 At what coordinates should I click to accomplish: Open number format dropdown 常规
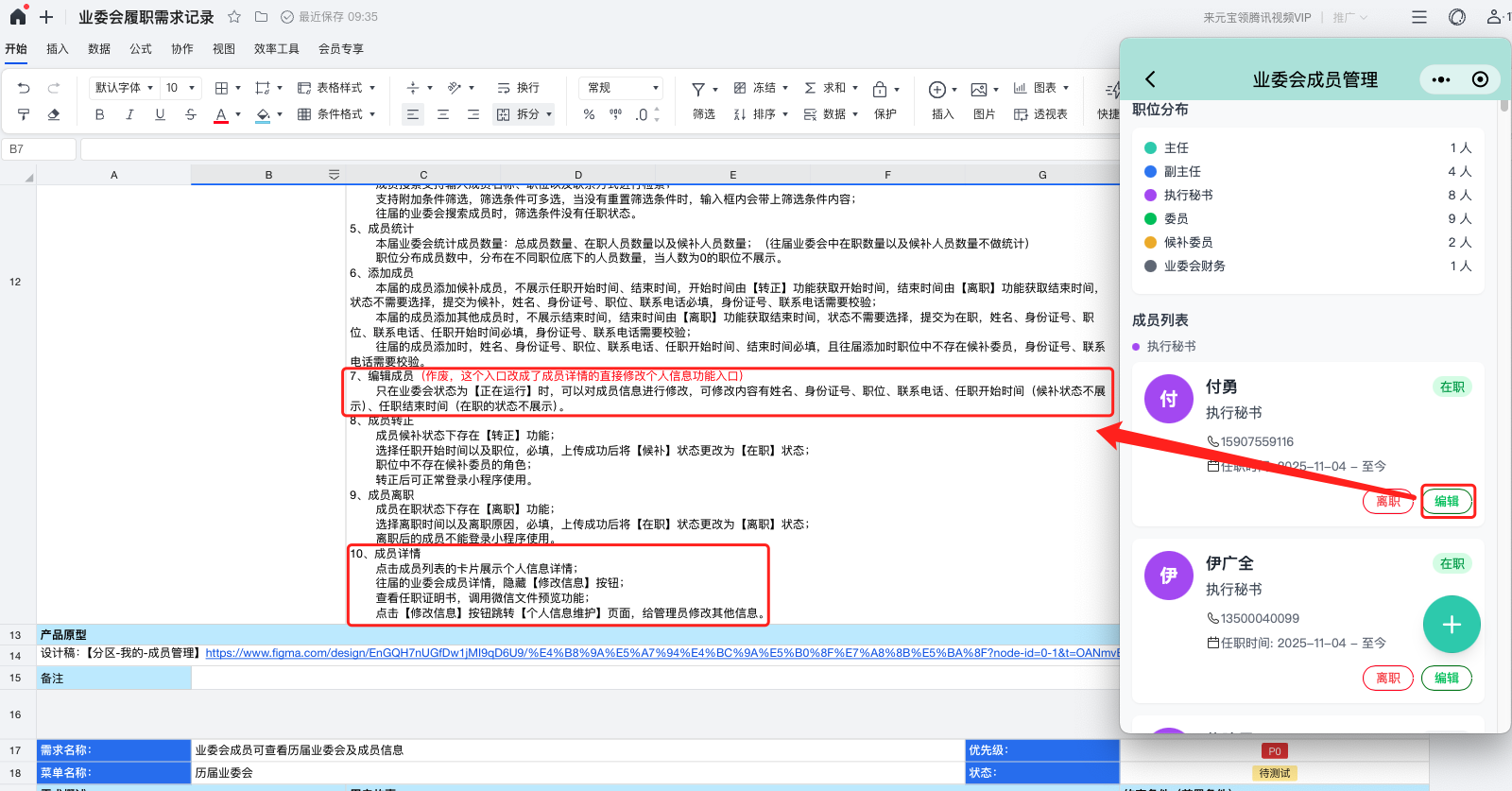pos(621,88)
